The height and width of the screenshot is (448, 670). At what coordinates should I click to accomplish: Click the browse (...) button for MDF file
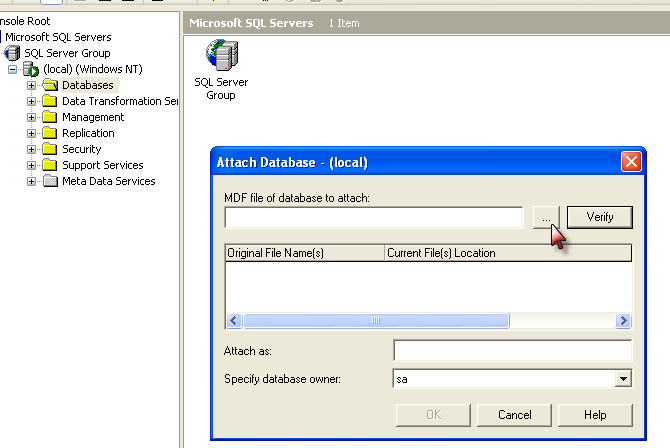pyautogui.click(x=546, y=218)
